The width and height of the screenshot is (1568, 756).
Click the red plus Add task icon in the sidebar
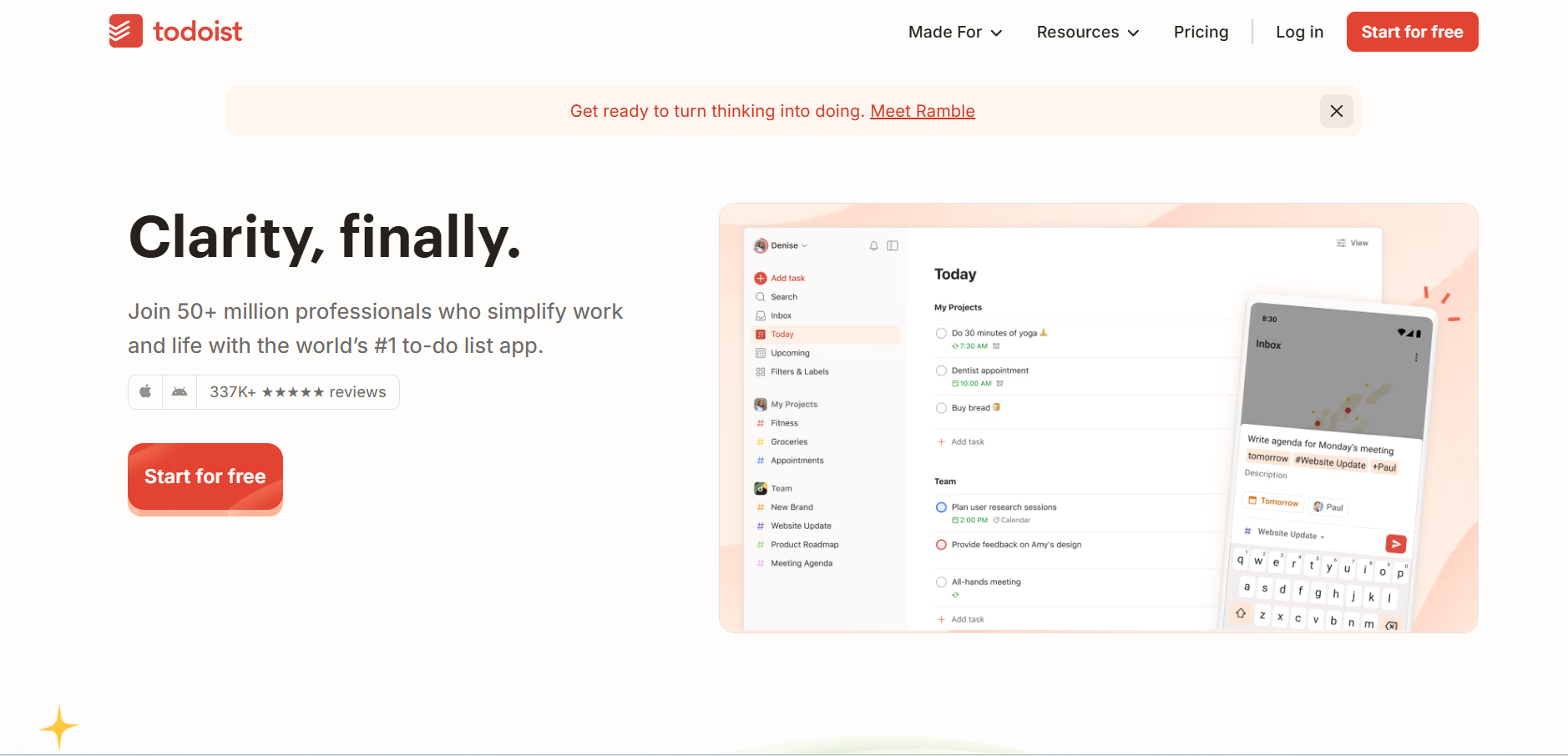pyautogui.click(x=760, y=278)
